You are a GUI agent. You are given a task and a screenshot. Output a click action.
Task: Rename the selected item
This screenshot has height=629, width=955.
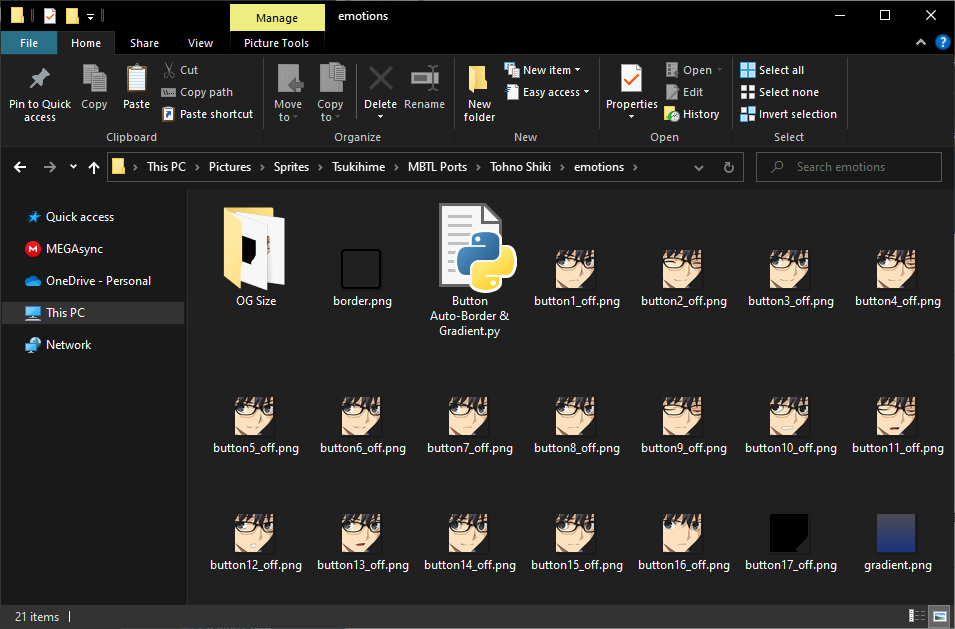point(425,88)
